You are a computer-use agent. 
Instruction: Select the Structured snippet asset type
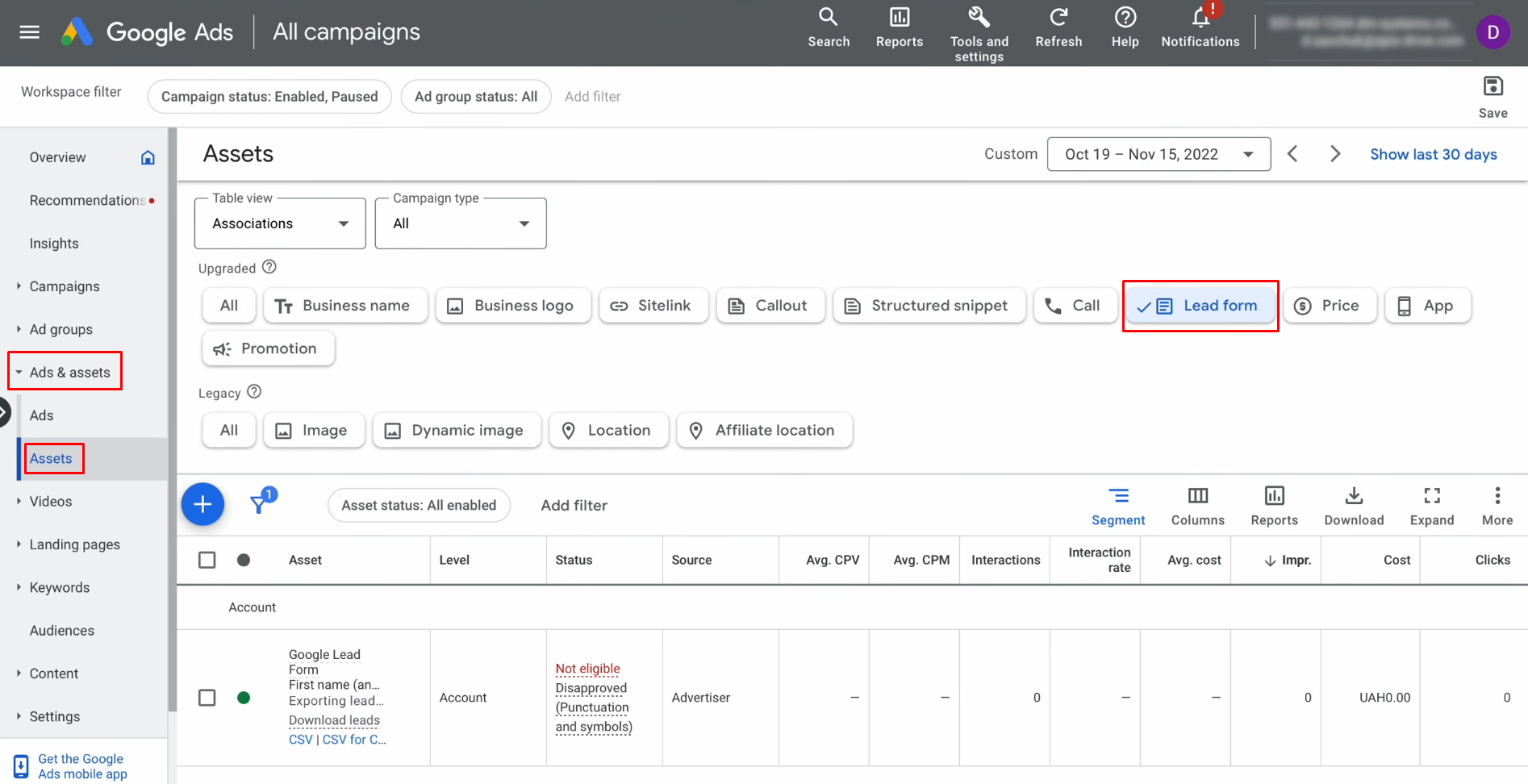929,306
